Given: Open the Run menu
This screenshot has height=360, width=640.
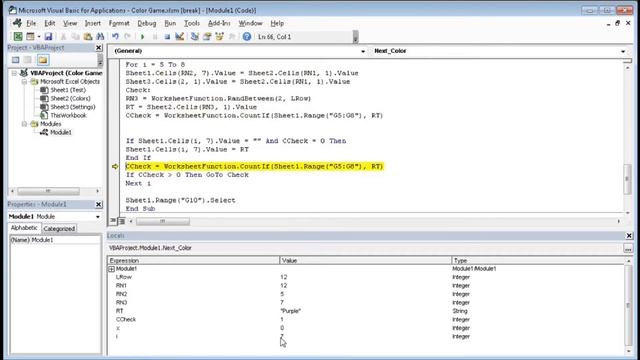Looking at the screenshot, I should (x=170, y=23).
